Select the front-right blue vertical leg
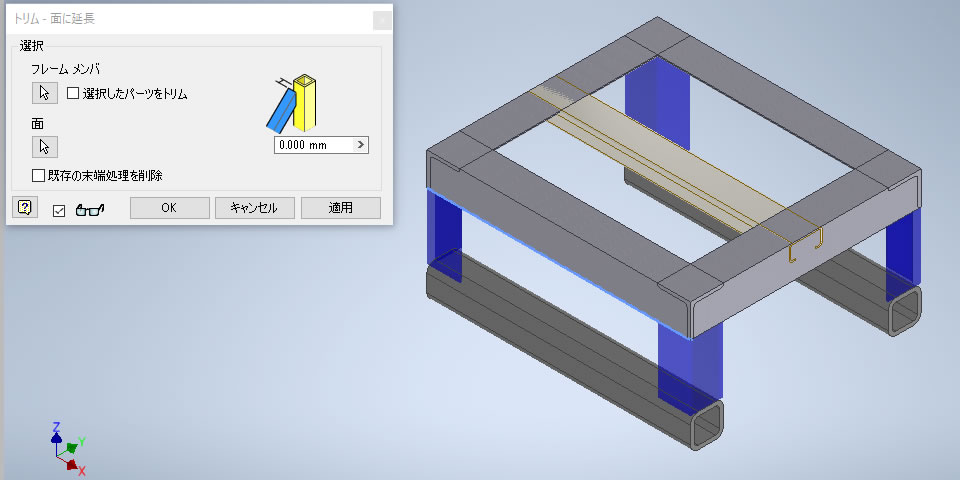The height and width of the screenshot is (480, 960). tap(690, 367)
